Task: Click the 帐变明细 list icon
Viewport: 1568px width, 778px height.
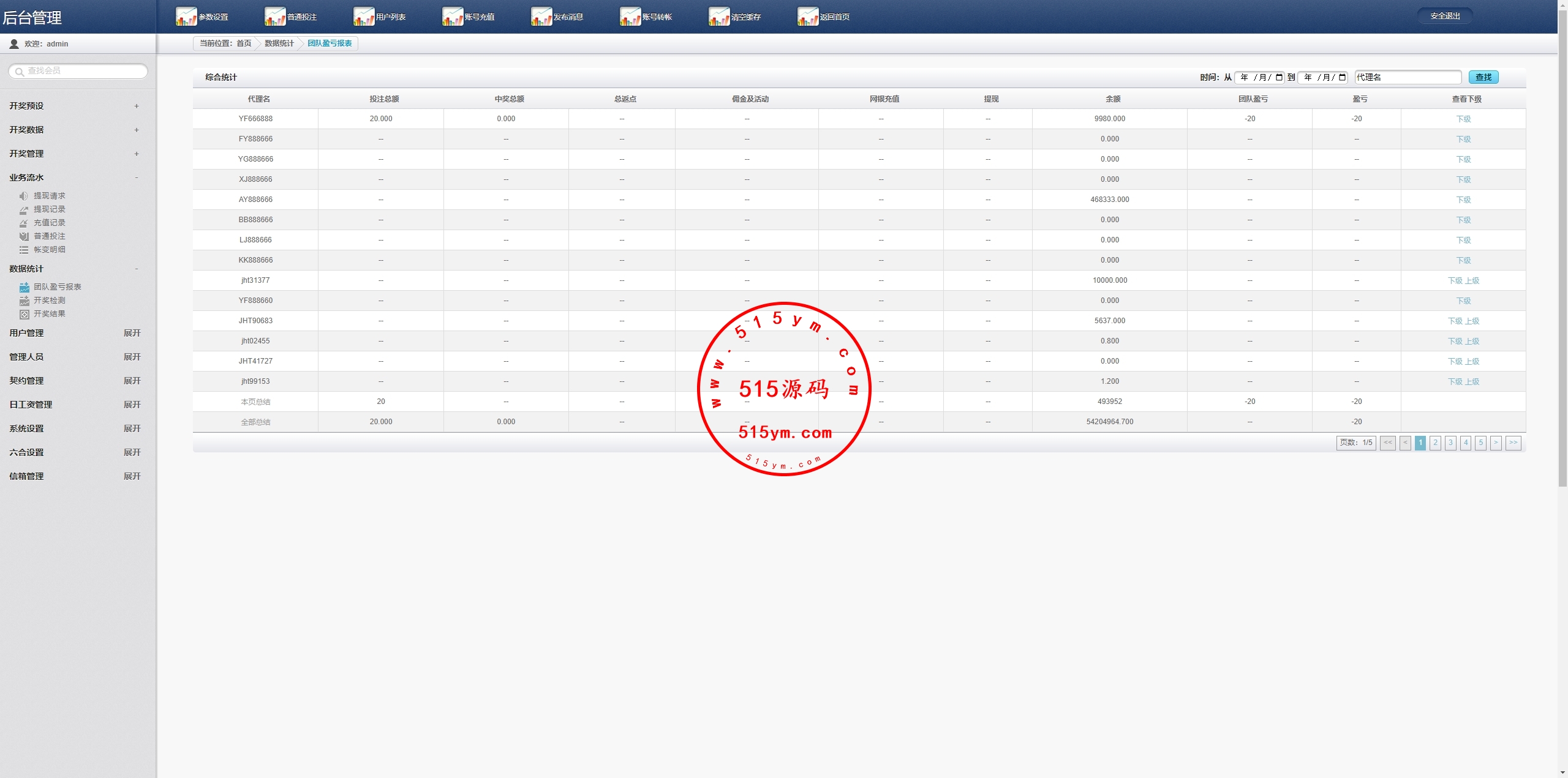Action: (x=24, y=250)
